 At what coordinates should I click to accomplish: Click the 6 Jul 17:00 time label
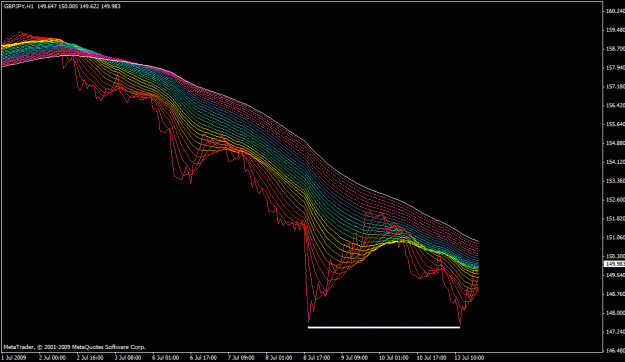pyautogui.click(x=203, y=358)
